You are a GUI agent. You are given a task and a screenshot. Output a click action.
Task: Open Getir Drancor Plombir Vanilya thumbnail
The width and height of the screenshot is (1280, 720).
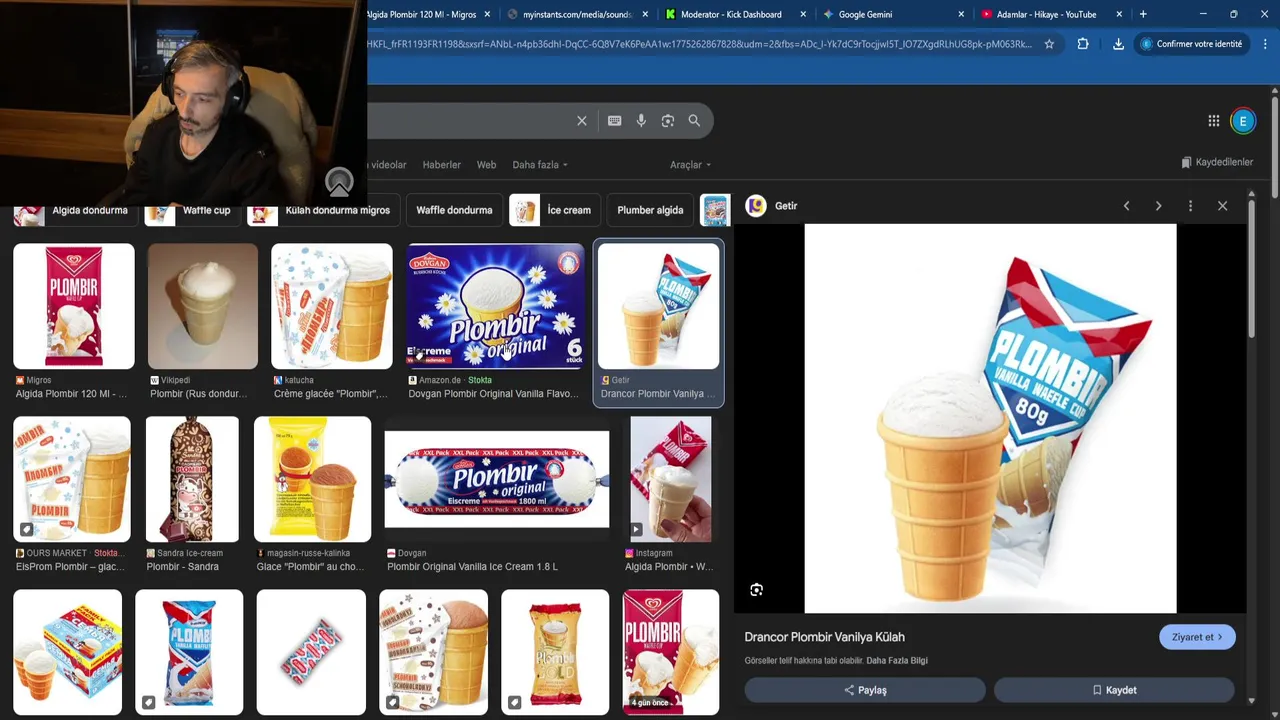[658, 306]
